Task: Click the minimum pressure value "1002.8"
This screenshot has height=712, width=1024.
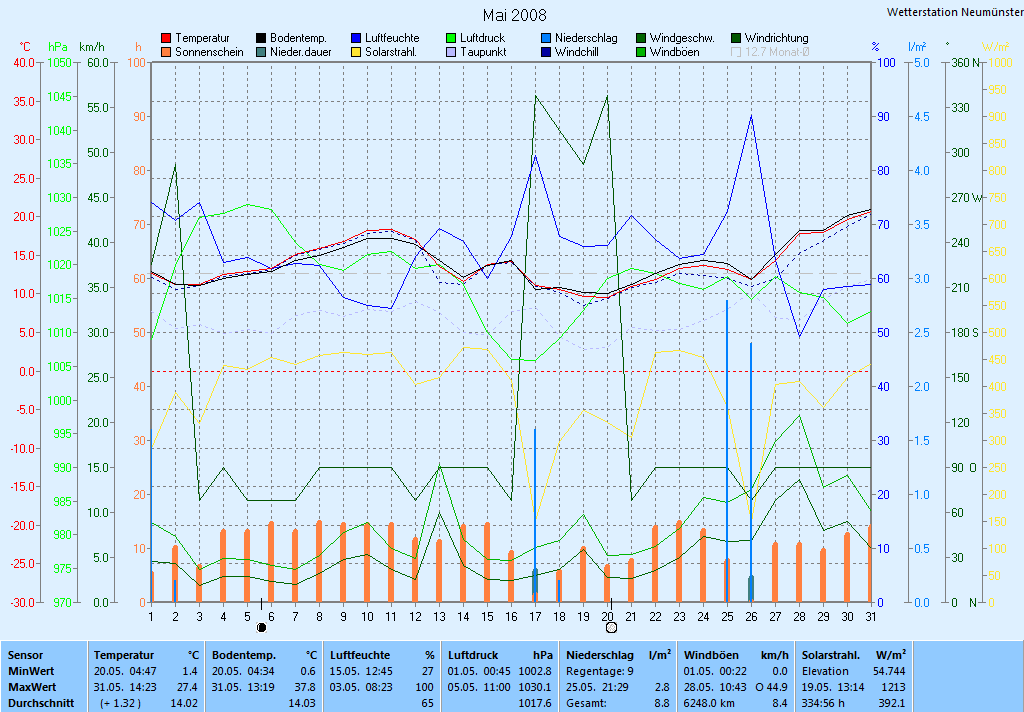Action: (x=535, y=672)
